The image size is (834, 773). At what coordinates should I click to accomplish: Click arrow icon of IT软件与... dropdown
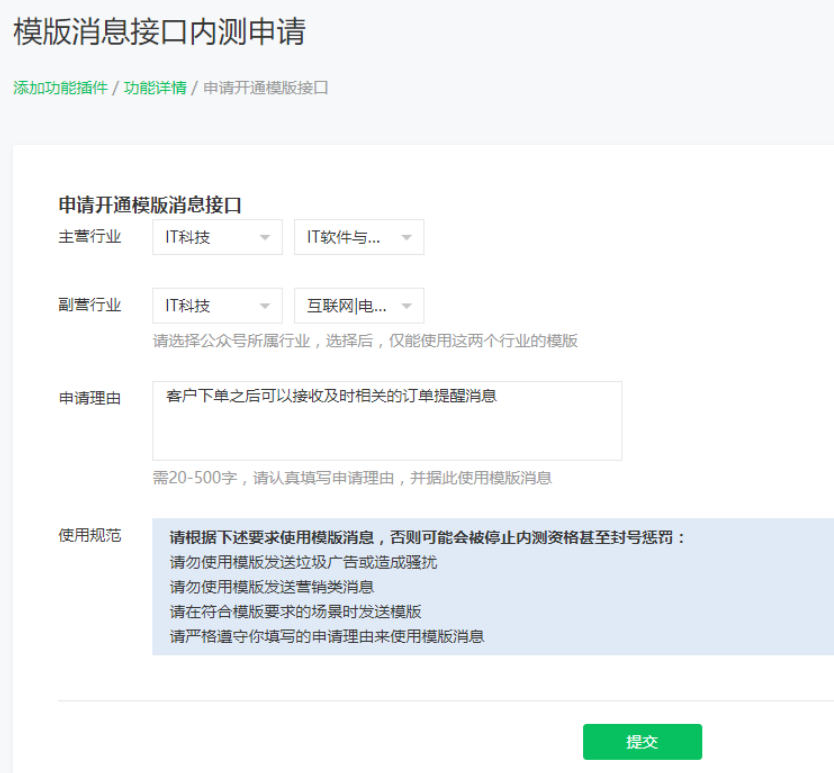click(x=407, y=238)
